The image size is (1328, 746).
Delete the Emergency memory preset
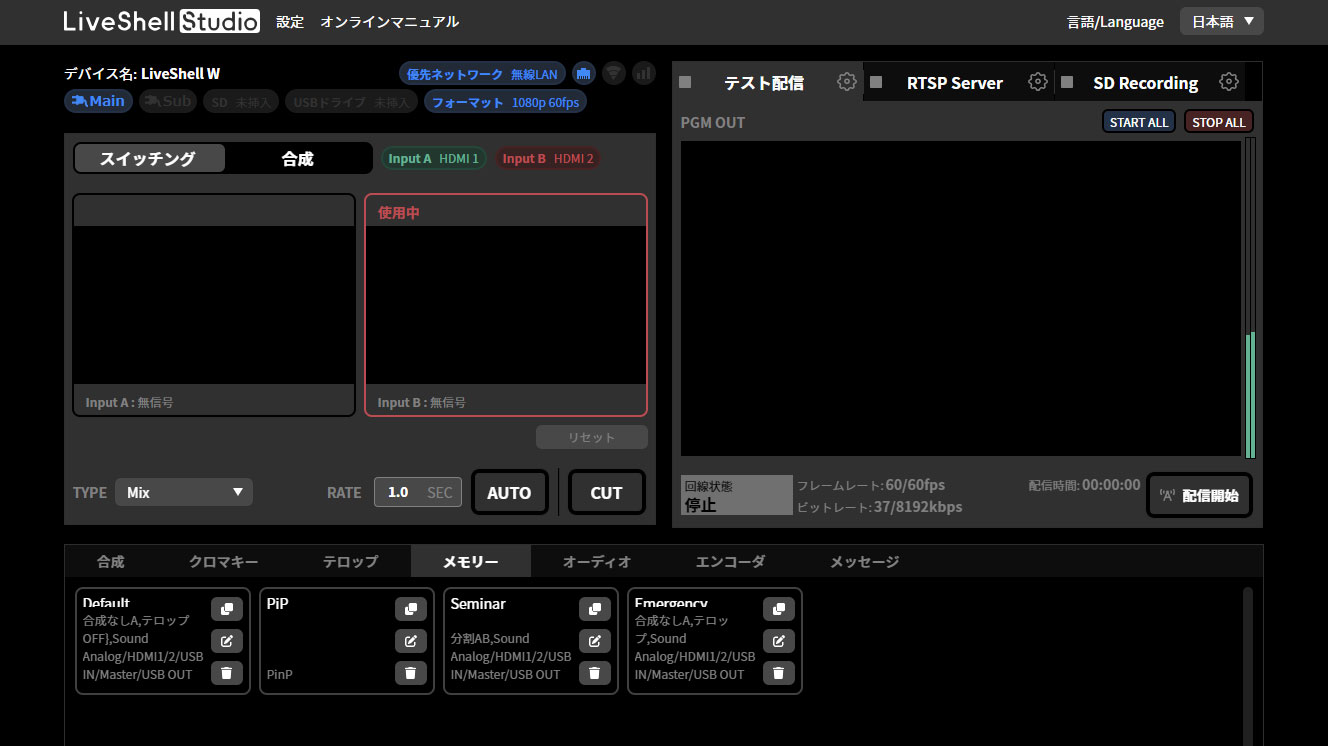click(779, 673)
